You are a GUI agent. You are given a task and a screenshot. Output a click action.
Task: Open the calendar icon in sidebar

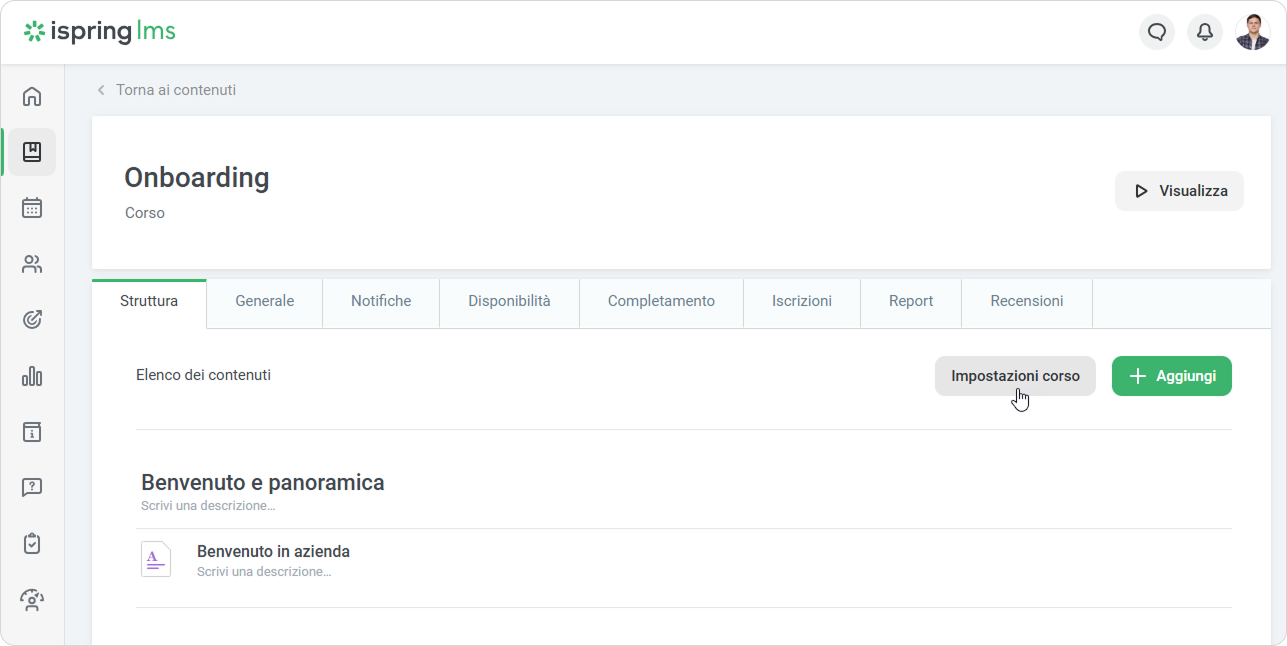click(x=32, y=208)
